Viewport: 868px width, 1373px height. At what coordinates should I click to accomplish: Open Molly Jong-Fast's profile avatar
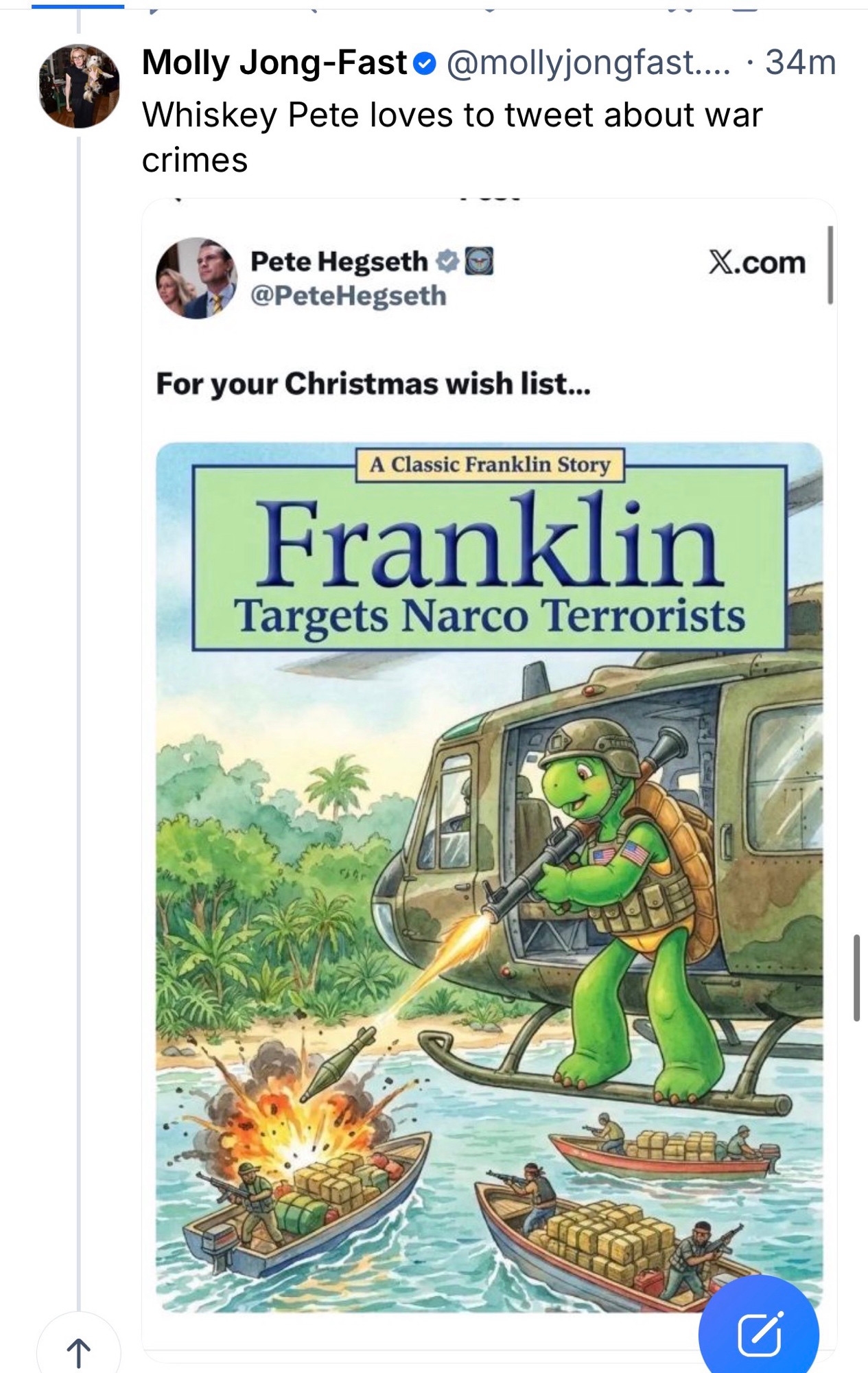pos(79,86)
